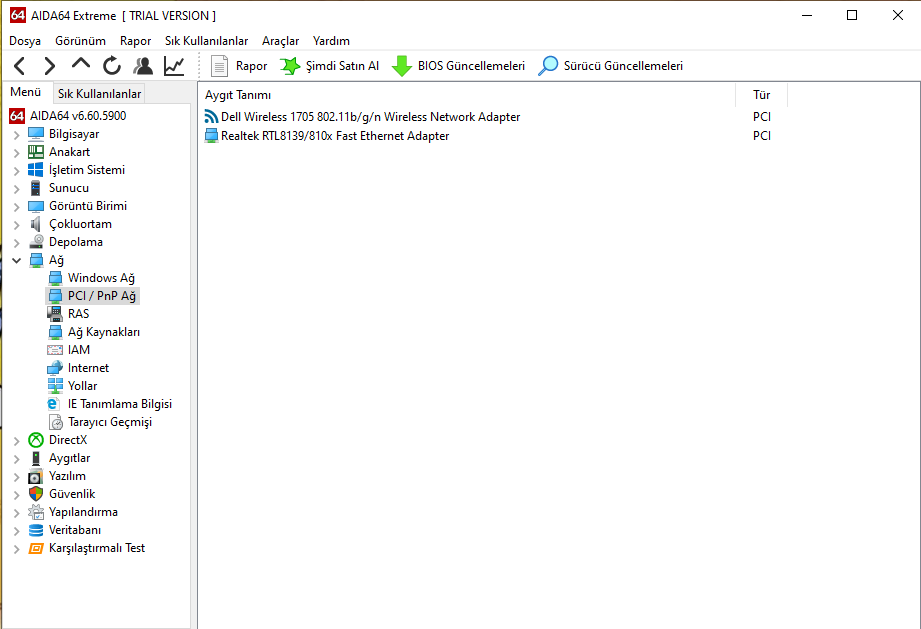Image resolution: width=921 pixels, height=629 pixels.
Task: Expand the Yazılım node
Action: click(16, 477)
